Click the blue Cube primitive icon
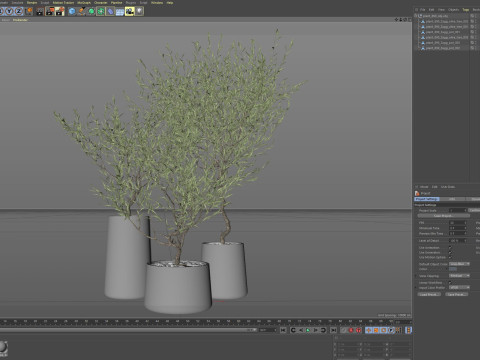 point(72,11)
